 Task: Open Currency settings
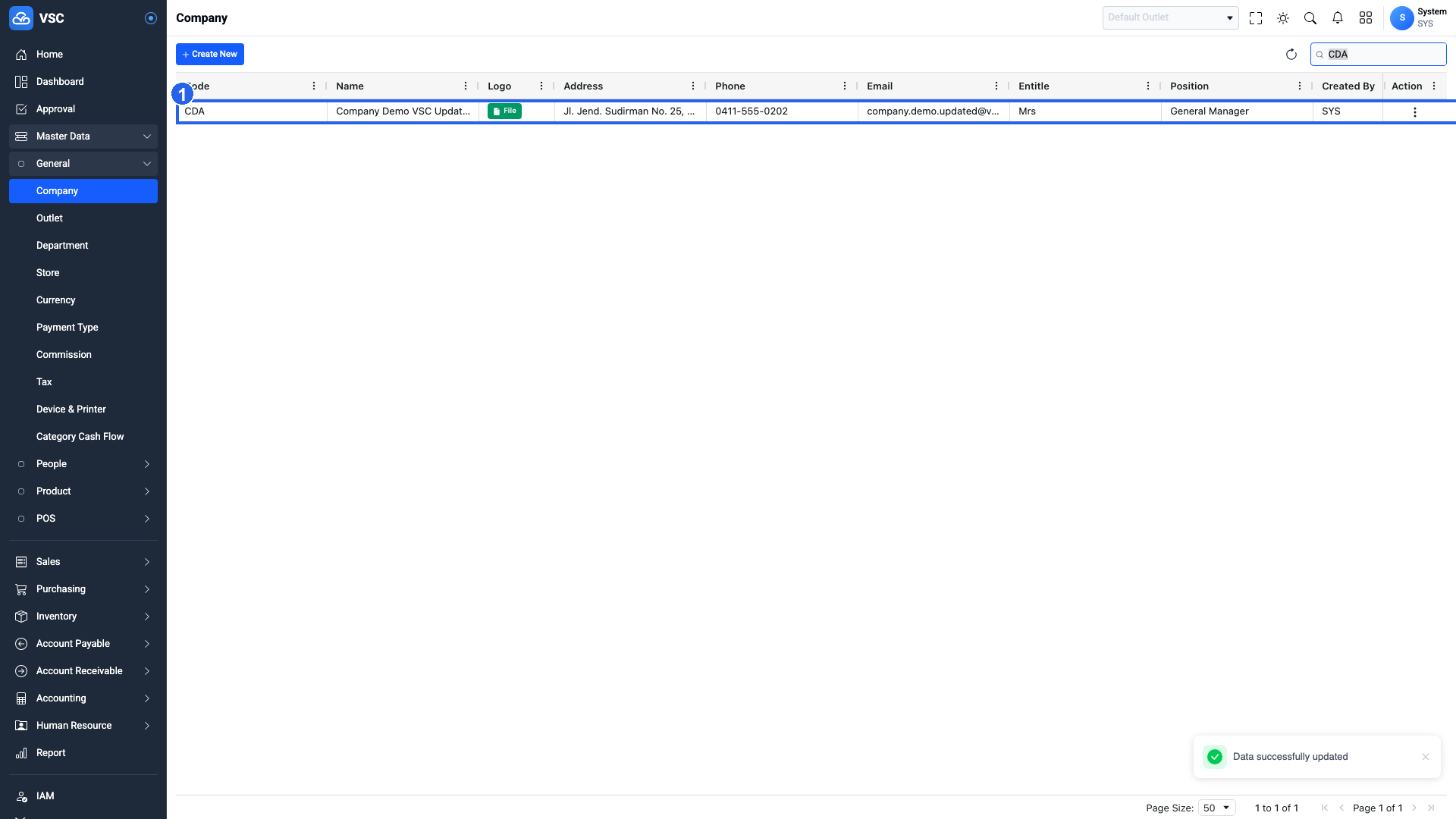click(x=83, y=300)
